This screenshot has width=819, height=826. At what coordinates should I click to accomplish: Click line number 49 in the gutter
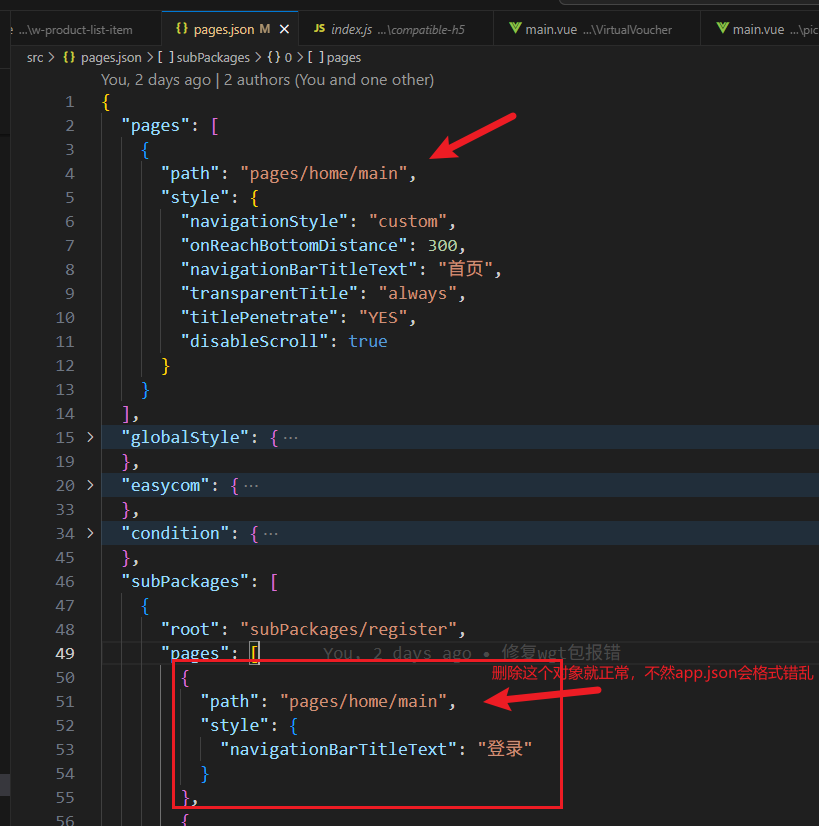pyautogui.click(x=64, y=653)
